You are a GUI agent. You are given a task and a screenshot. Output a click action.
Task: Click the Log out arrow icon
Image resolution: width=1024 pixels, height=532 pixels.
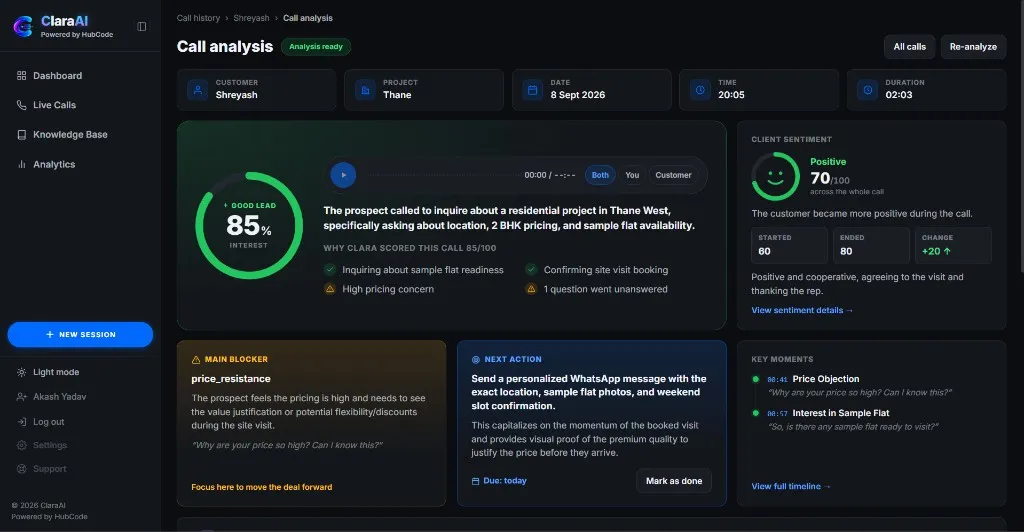22,422
